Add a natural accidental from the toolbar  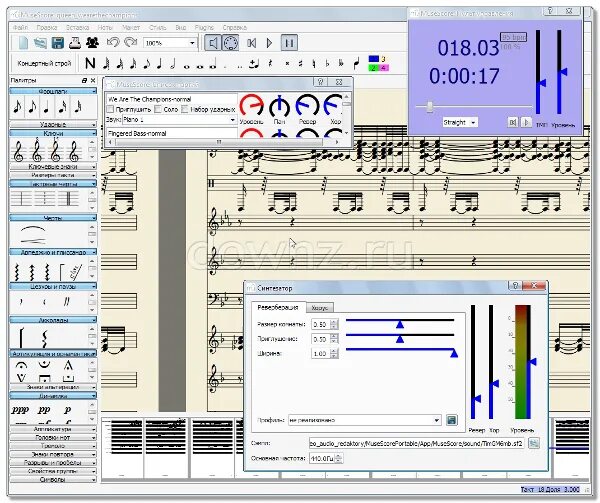314,64
